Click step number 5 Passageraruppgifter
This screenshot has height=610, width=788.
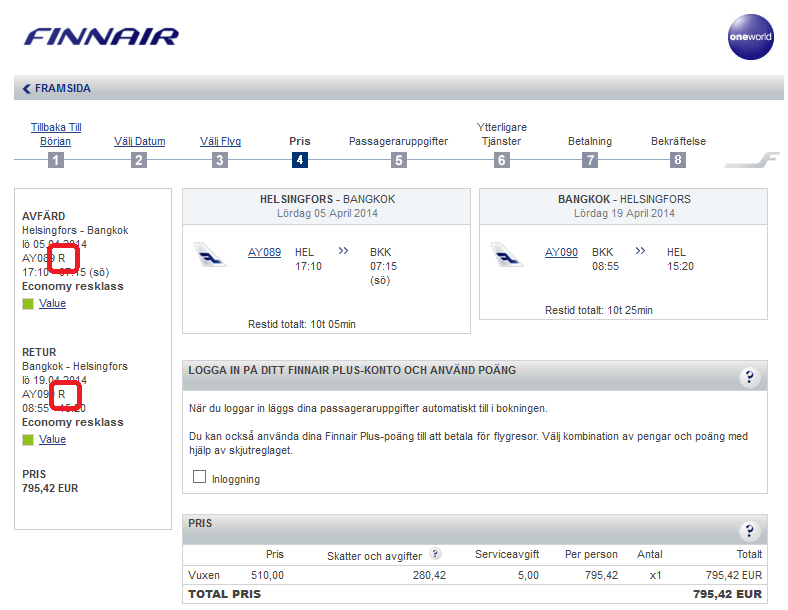point(398,160)
